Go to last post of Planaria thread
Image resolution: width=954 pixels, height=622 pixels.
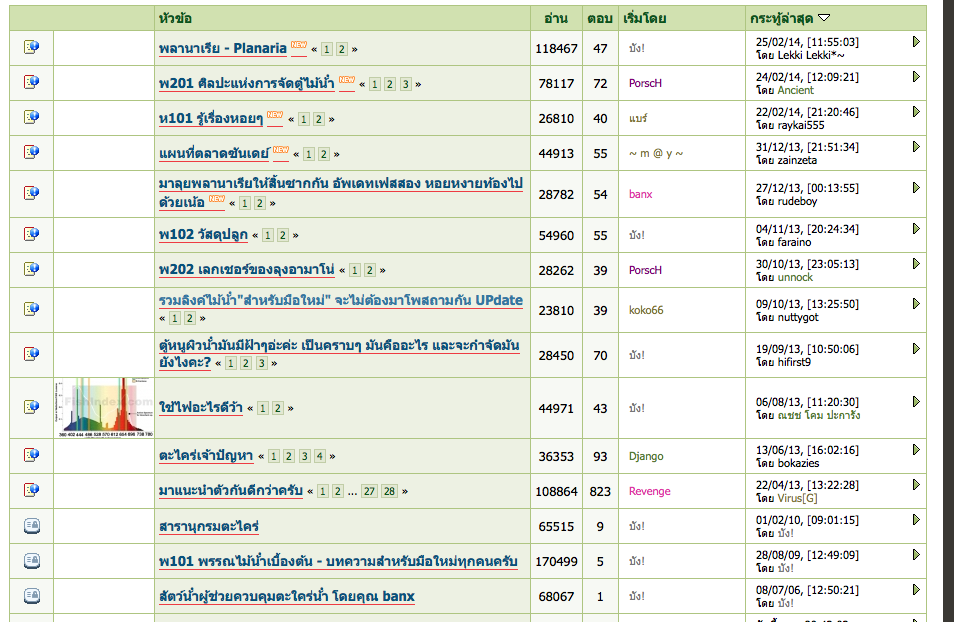click(x=916, y=41)
